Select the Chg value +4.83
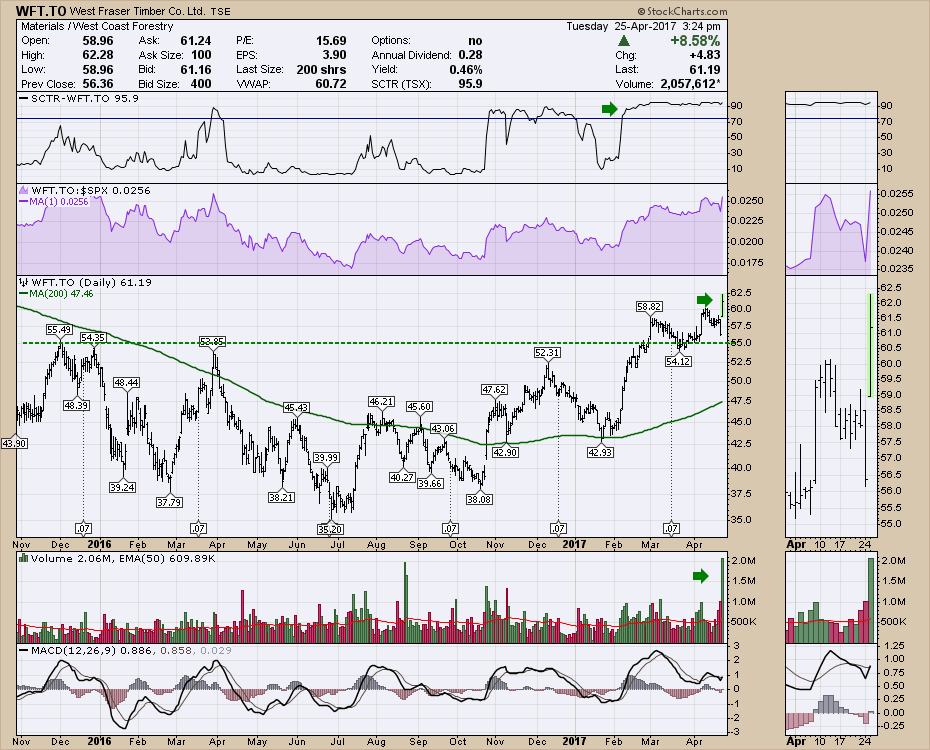Viewport: 930px width, 750px height. pyautogui.click(x=705, y=55)
